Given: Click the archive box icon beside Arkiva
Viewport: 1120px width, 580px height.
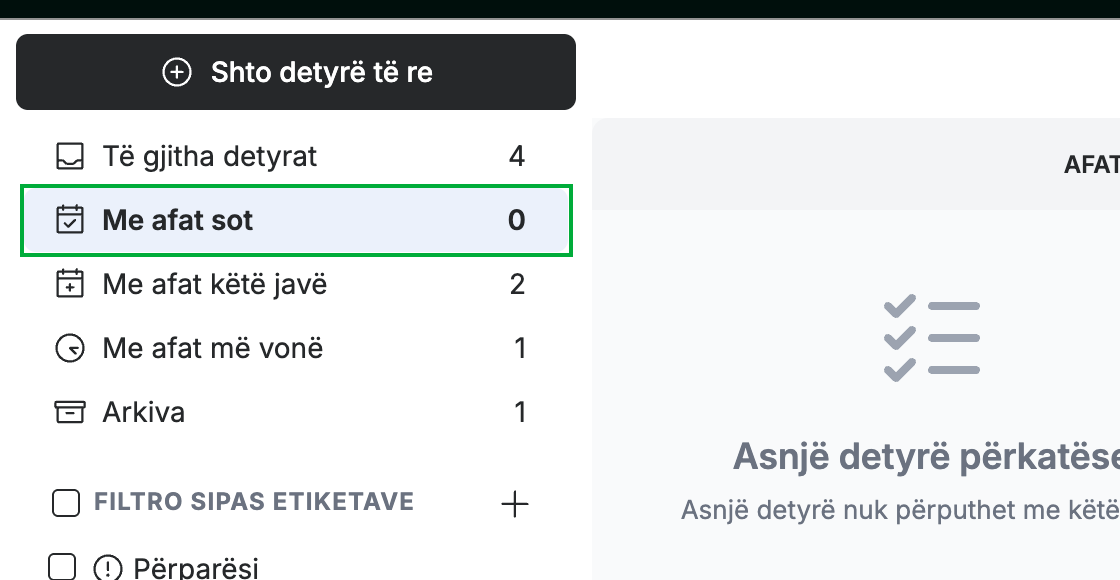Looking at the screenshot, I should pos(70,412).
